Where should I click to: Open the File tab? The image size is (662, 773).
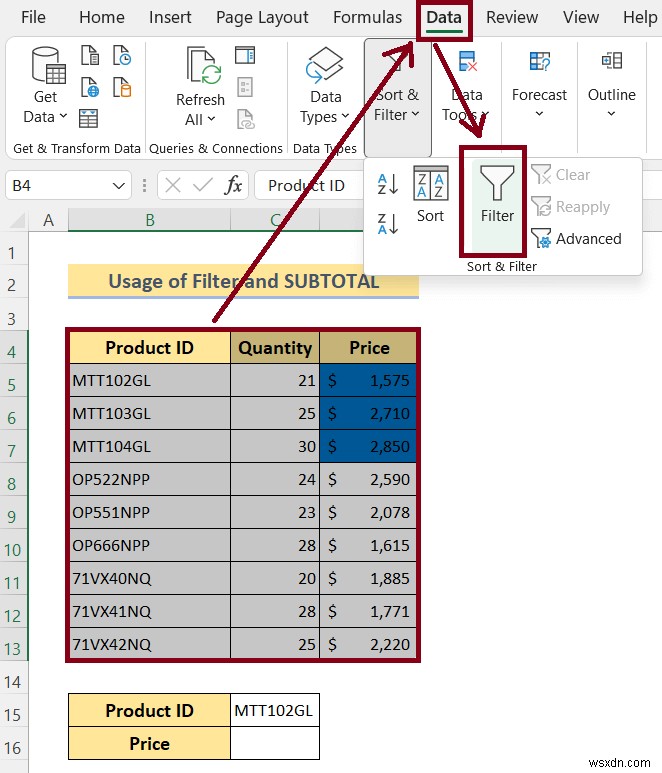[33, 17]
